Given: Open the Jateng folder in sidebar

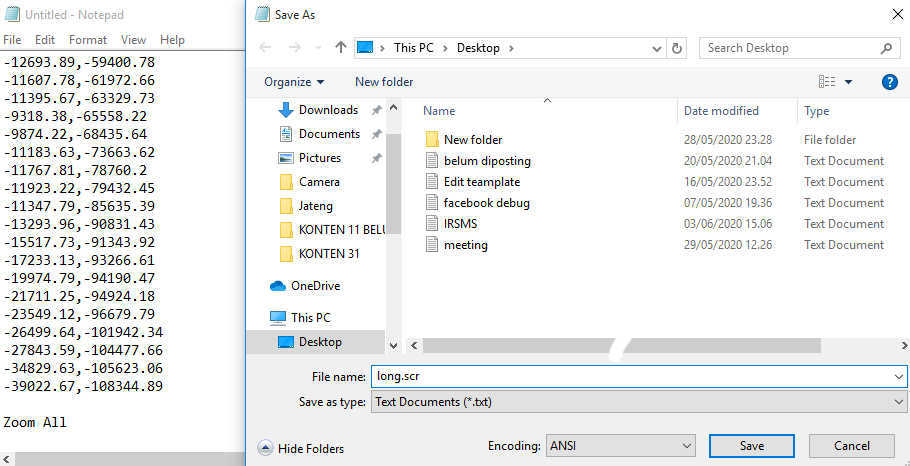Looking at the screenshot, I should pos(316,206).
